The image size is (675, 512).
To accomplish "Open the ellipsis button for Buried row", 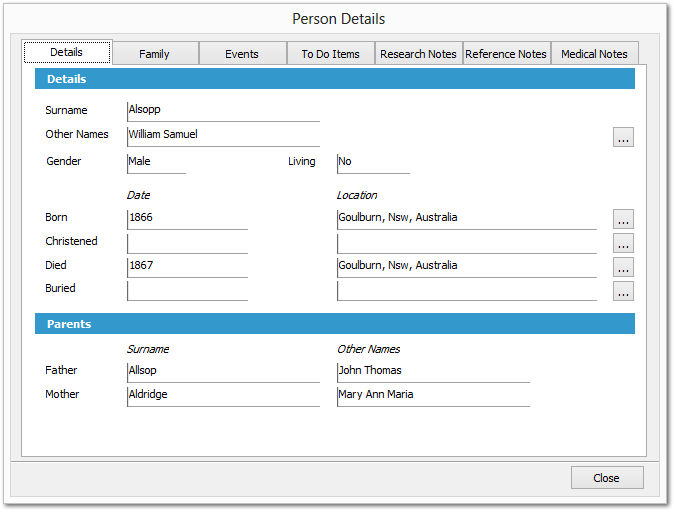I will 623,291.
